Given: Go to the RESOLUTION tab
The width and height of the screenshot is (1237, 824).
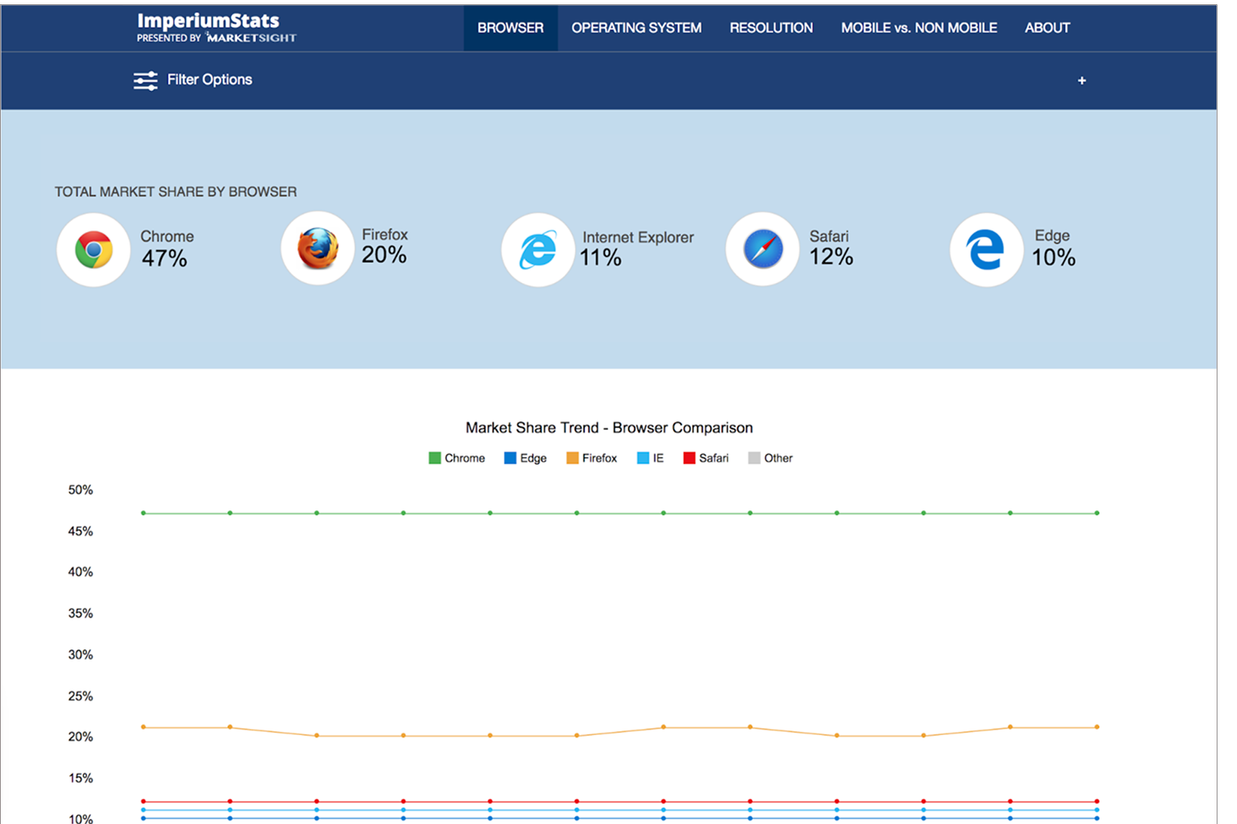Looking at the screenshot, I should click(x=771, y=28).
